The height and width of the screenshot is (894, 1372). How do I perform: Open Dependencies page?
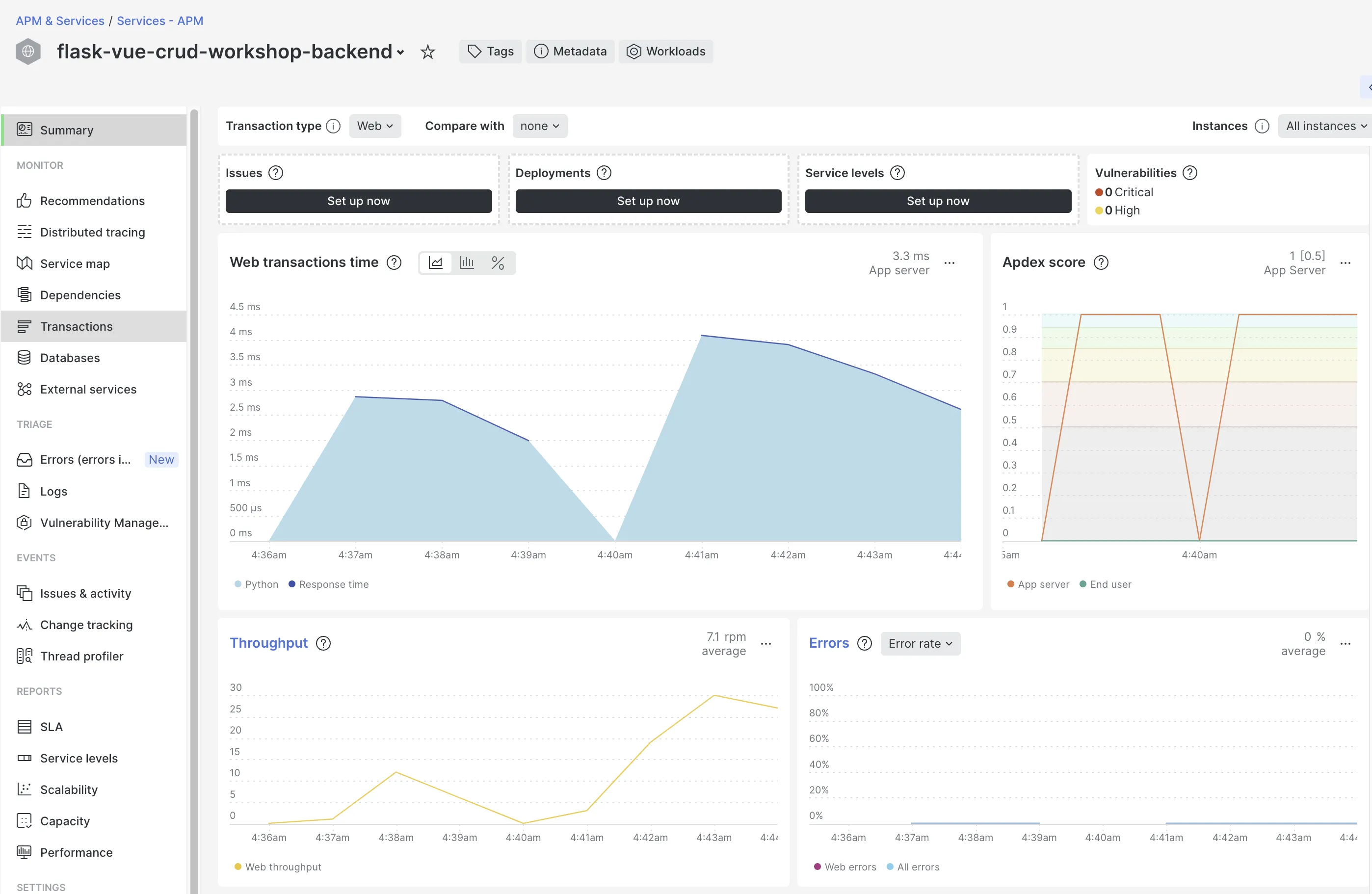[x=94, y=294]
